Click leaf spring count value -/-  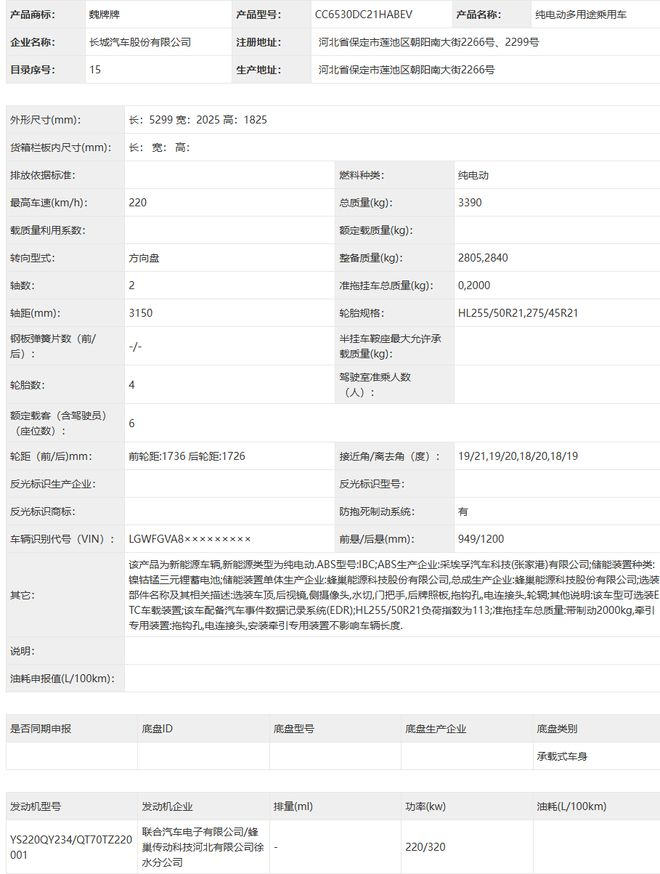pos(135,346)
